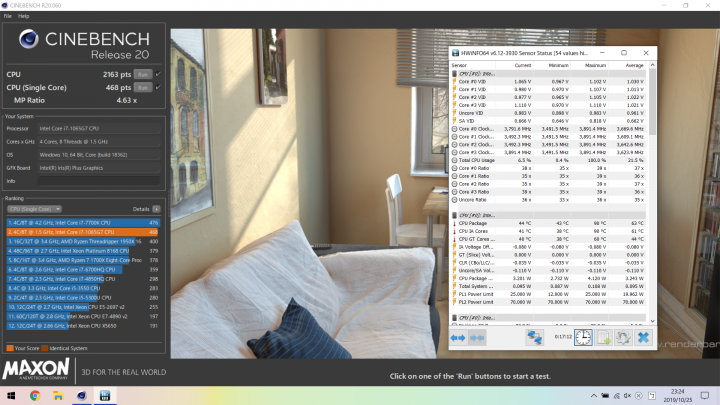Show hidden system tray icons
Viewport: 720px width, 405px height.
pyautogui.click(x=594, y=396)
